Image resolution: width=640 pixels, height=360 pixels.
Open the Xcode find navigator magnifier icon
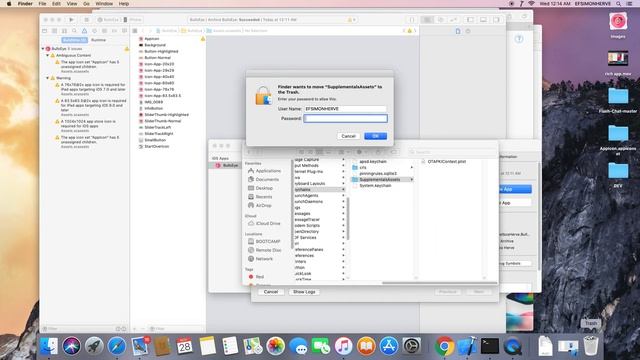point(74,31)
